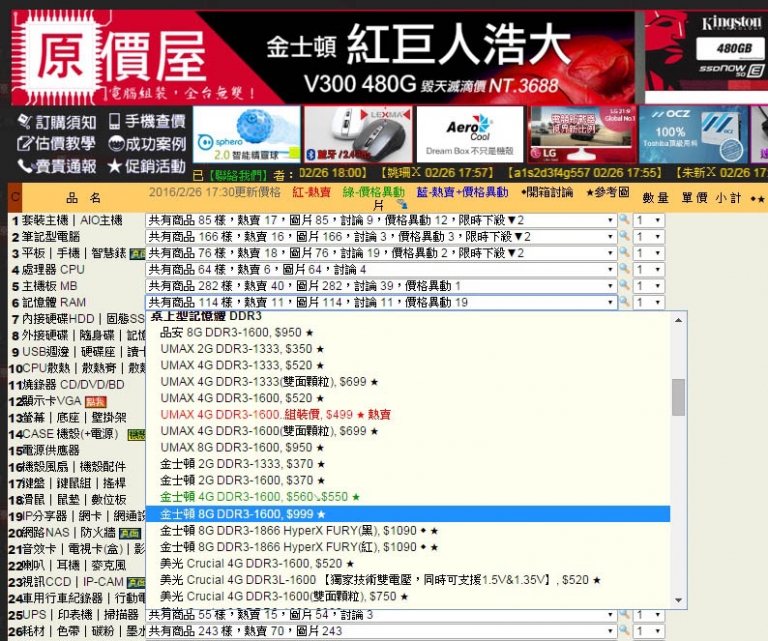Click search icon for 記憶體 RAM row
Viewport: 768px width, 641px height.
pyautogui.click(x=624, y=302)
